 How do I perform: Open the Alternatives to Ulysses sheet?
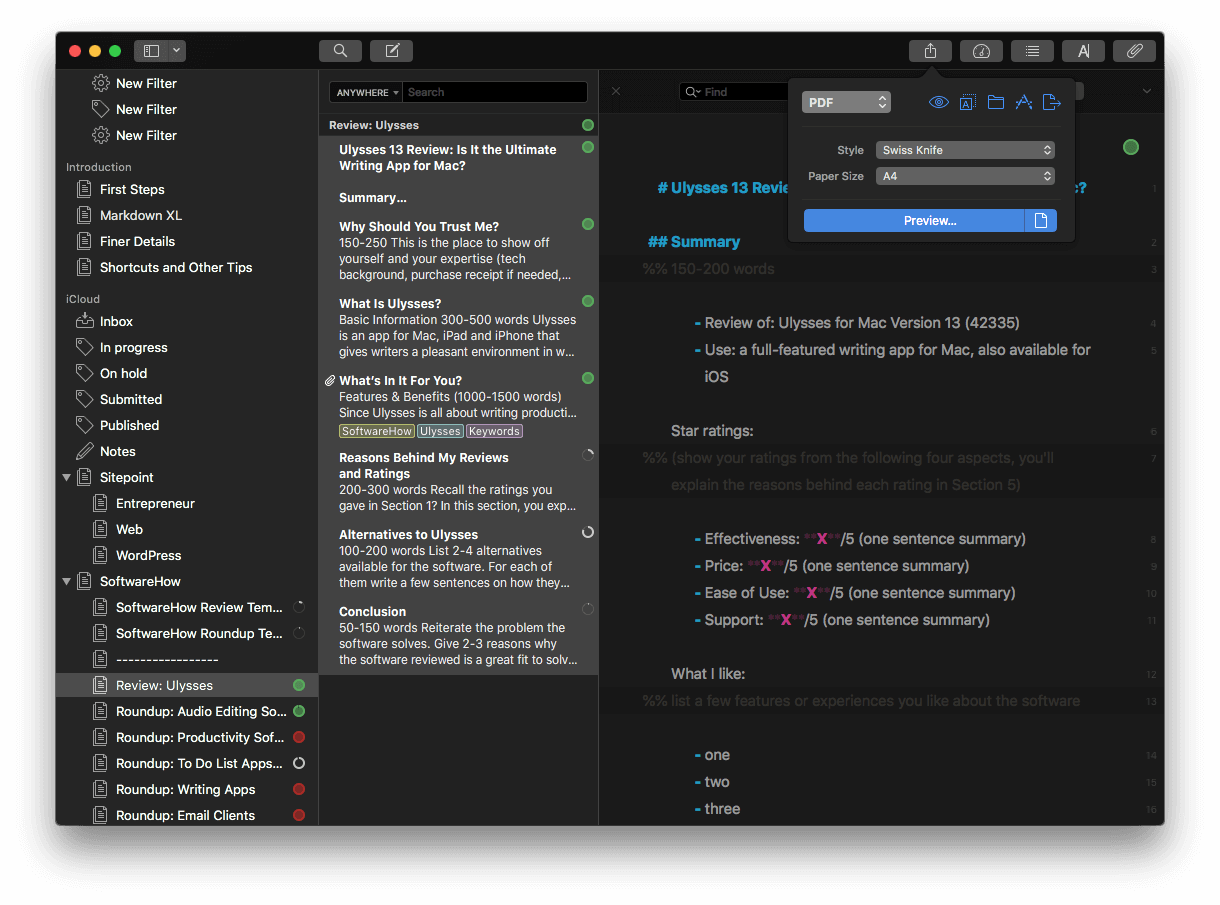[458, 558]
